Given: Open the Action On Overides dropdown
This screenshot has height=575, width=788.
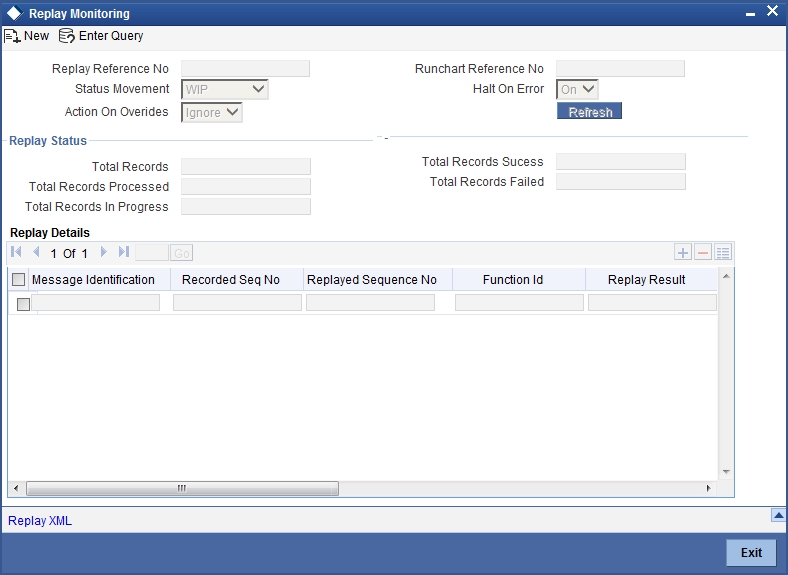Looking at the screenshot, I should point(212,113).
